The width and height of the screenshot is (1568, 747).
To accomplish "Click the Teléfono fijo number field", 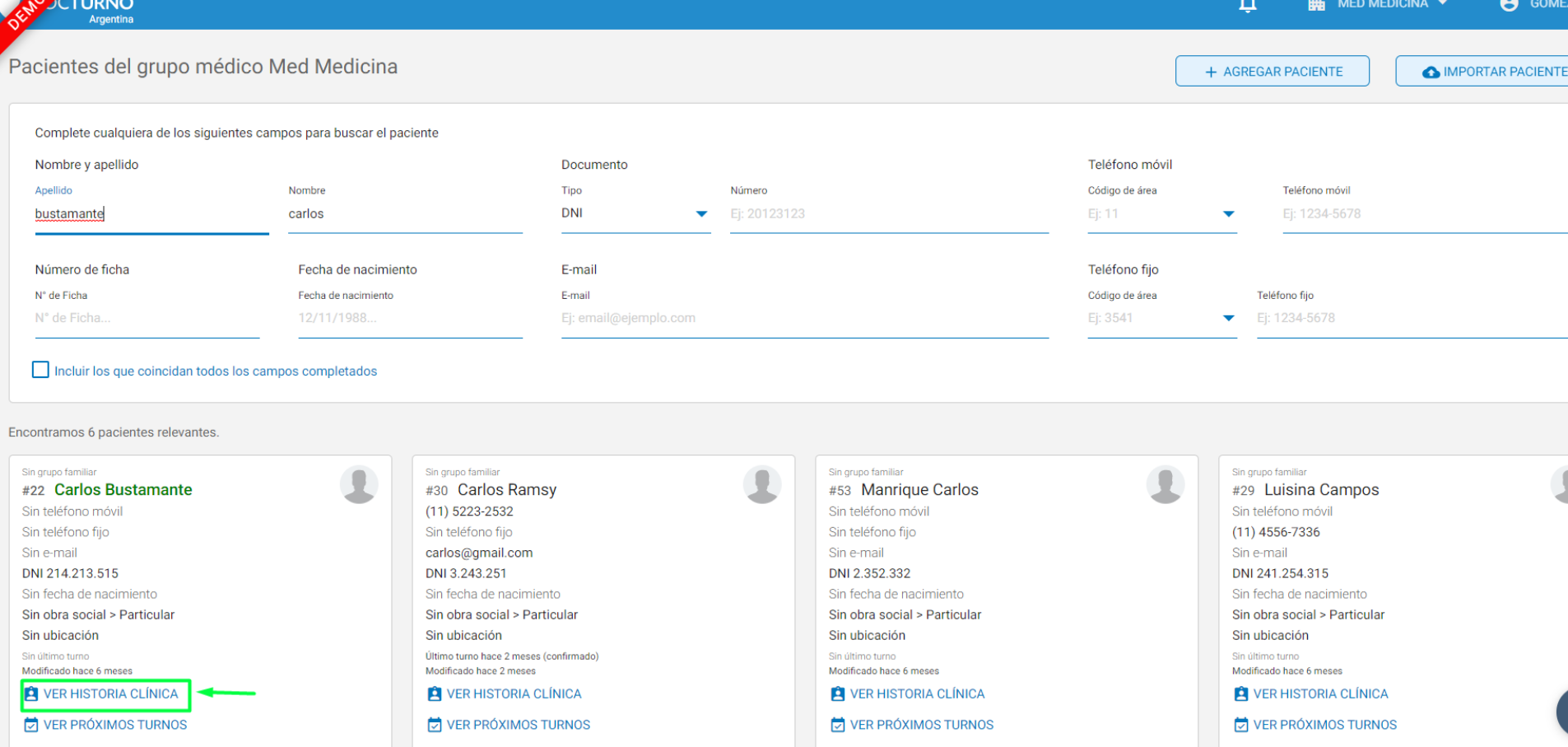I will click(x=1412, y=318).
